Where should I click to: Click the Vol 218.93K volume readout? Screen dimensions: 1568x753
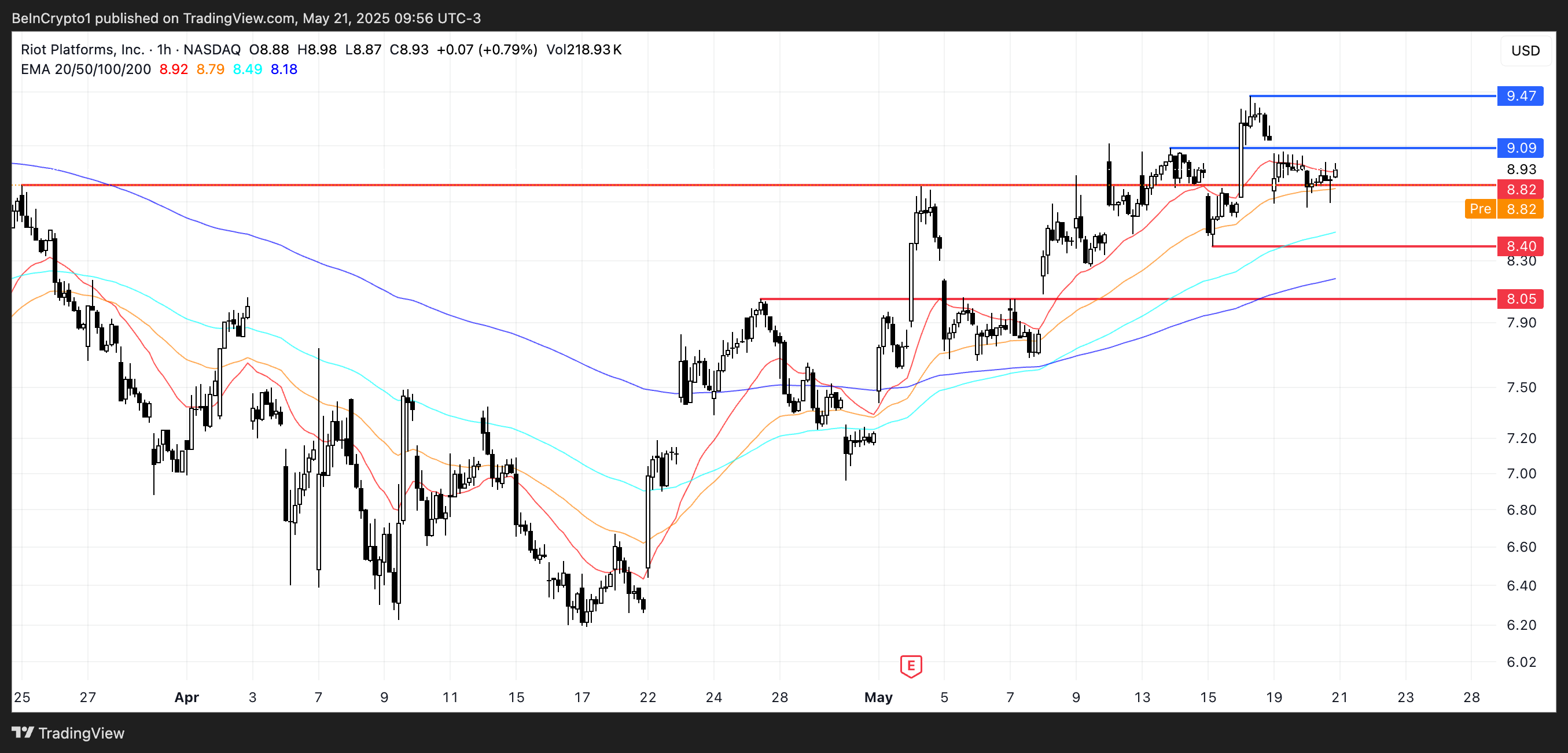pyautogui.click(x=583, y=50)
